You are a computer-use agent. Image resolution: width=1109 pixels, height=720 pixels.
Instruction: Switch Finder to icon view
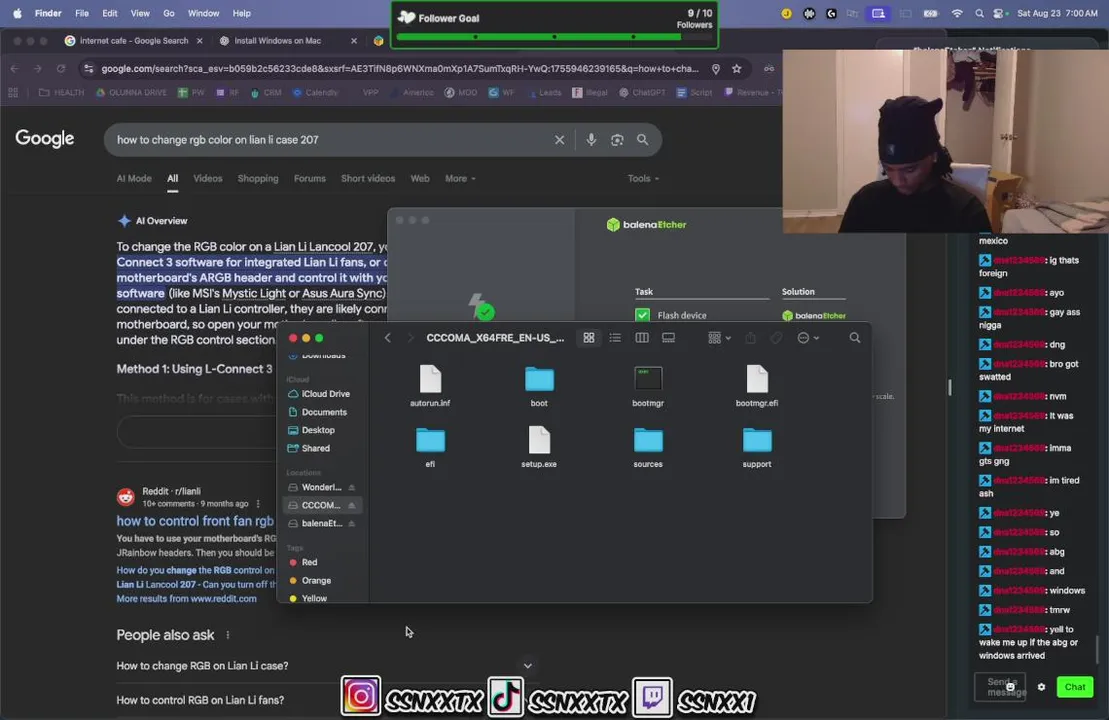[588, 338]
